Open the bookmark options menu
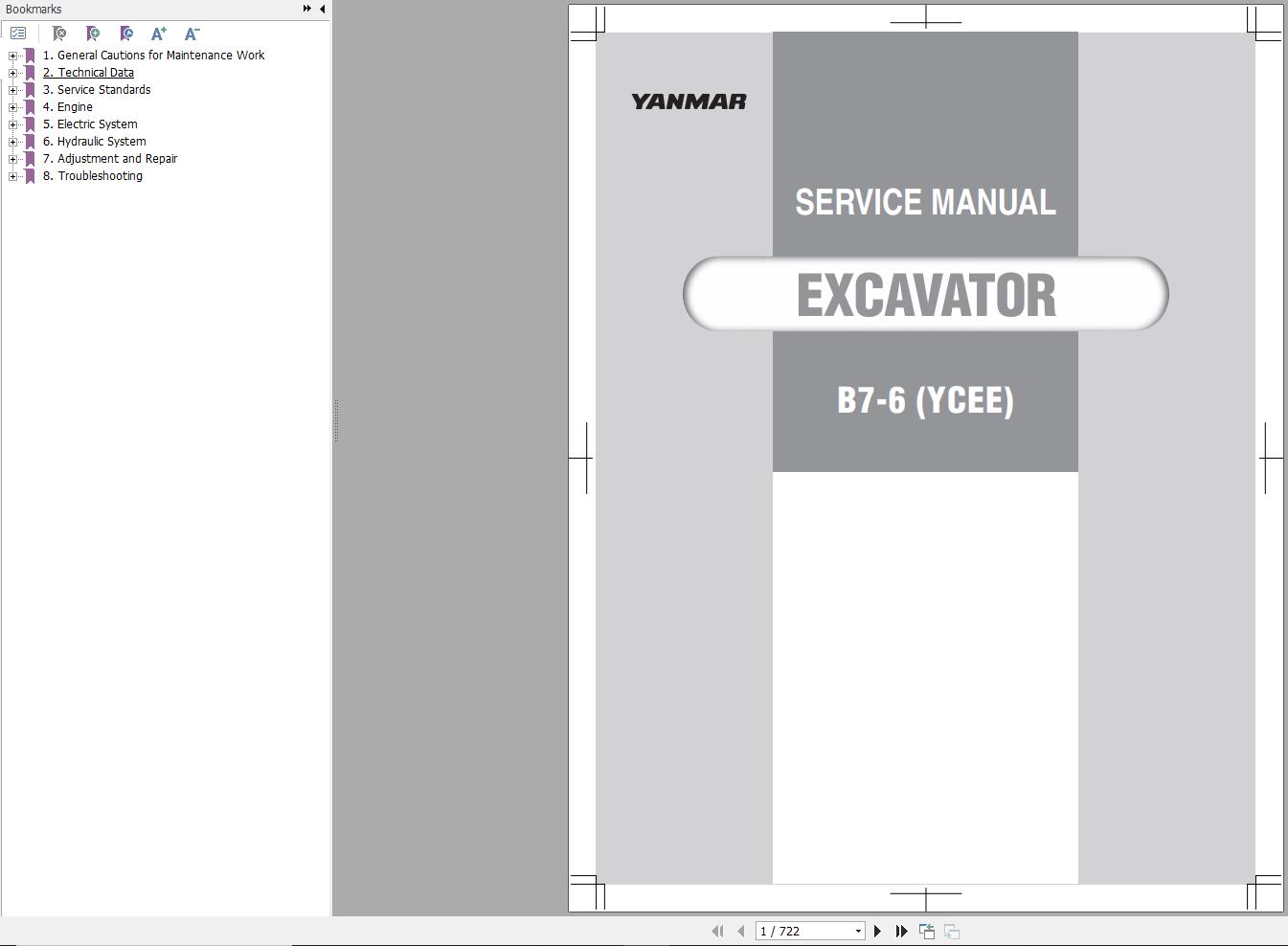 (x=17, y=32)
